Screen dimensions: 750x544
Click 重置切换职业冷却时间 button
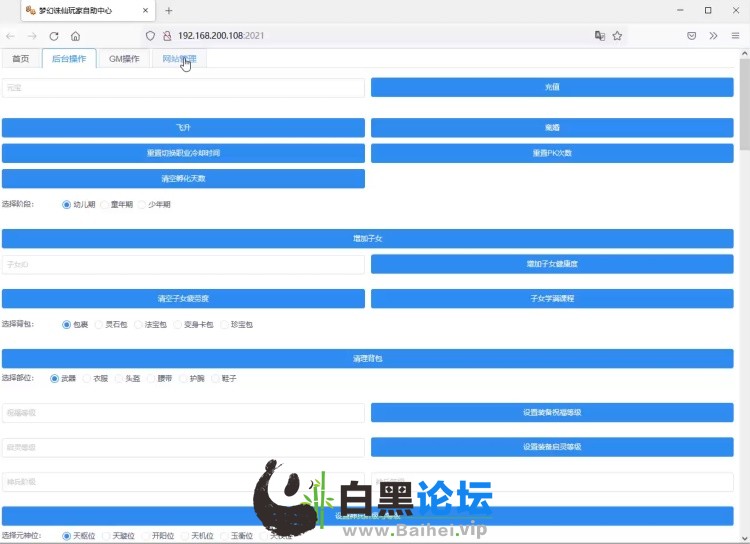click(x=183, y=153)
